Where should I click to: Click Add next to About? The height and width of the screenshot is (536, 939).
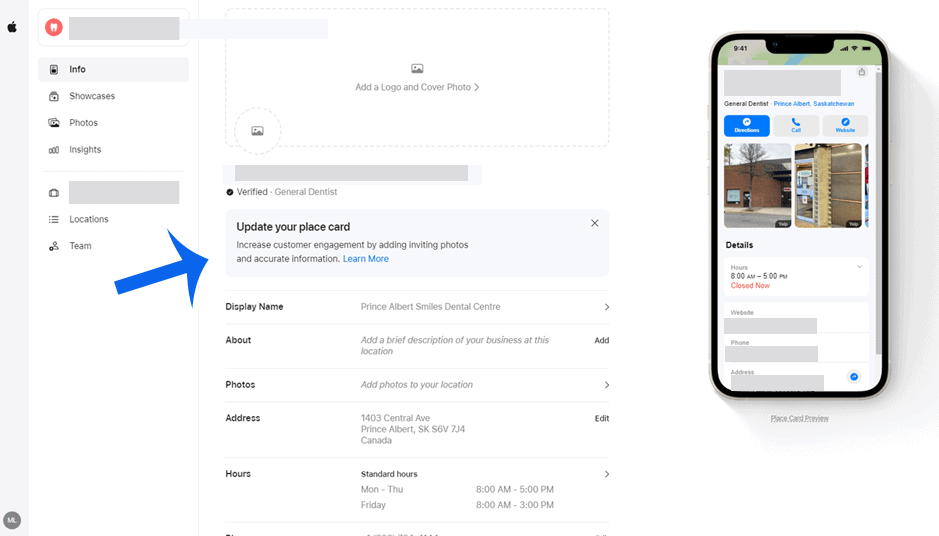tap(601, 341)
